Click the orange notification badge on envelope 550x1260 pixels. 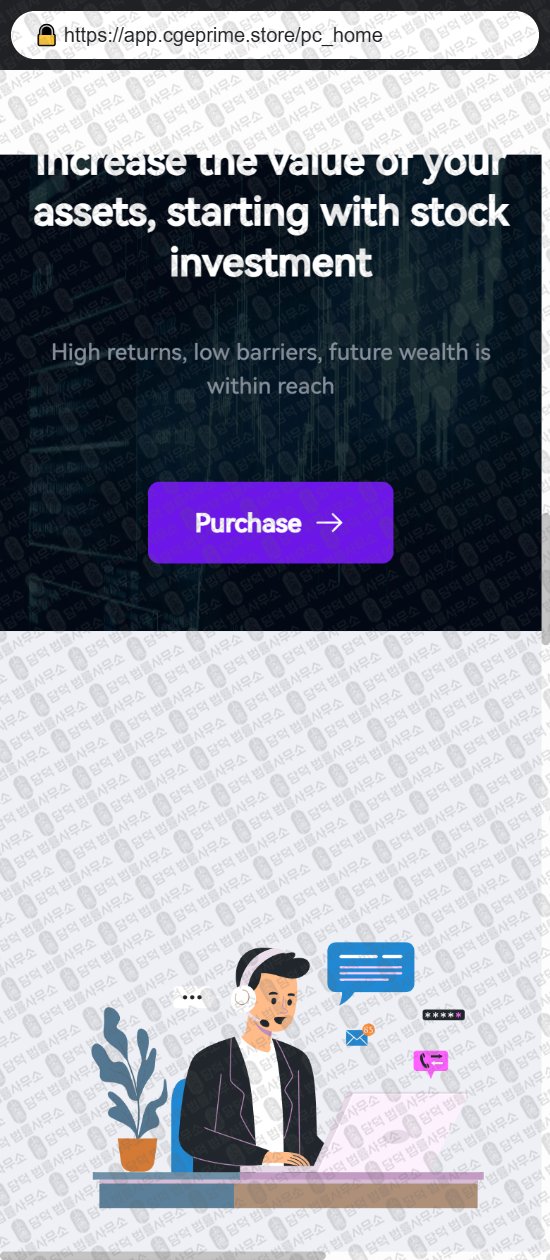[x=368, y=1029]
